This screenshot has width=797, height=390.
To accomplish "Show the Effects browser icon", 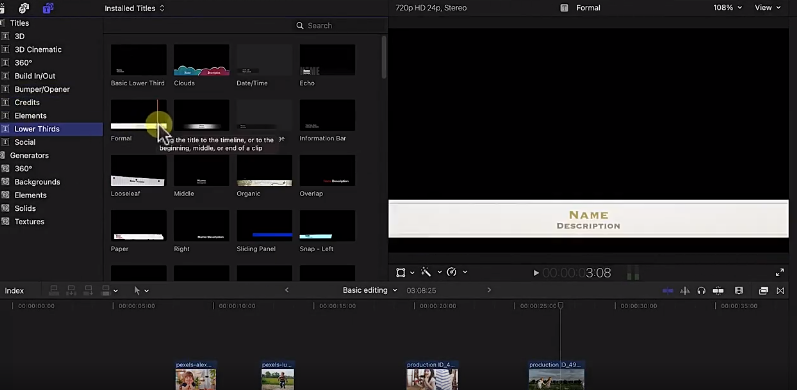I will tap(763, 290).
